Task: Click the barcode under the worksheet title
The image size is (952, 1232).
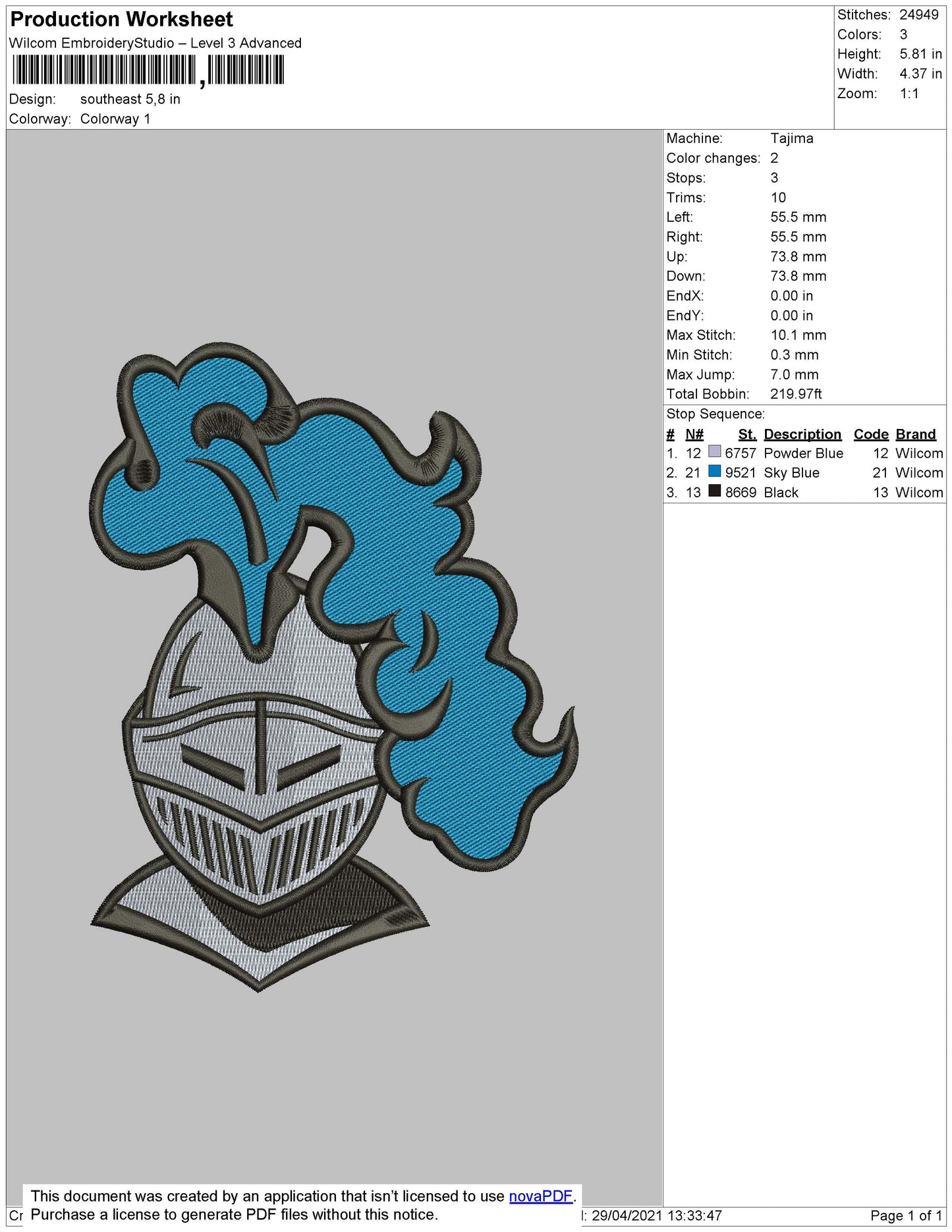Action: point(148,70)
